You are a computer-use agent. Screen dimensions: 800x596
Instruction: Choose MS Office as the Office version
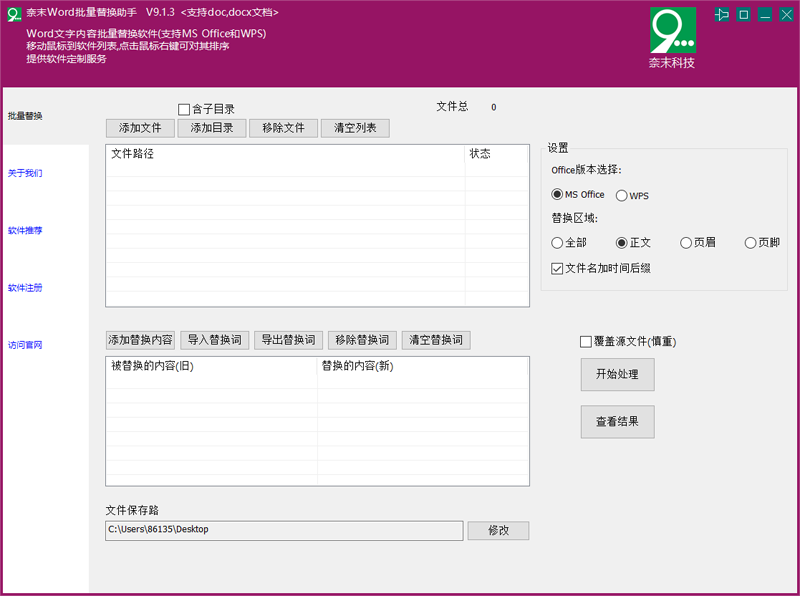point(558,195)
